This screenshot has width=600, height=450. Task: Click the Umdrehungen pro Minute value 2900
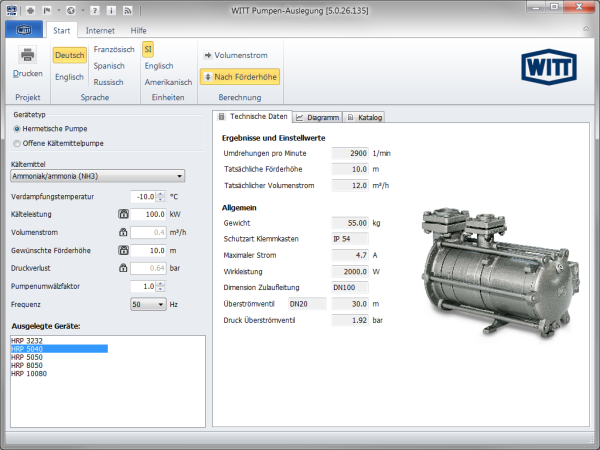(x=350, y=153)
